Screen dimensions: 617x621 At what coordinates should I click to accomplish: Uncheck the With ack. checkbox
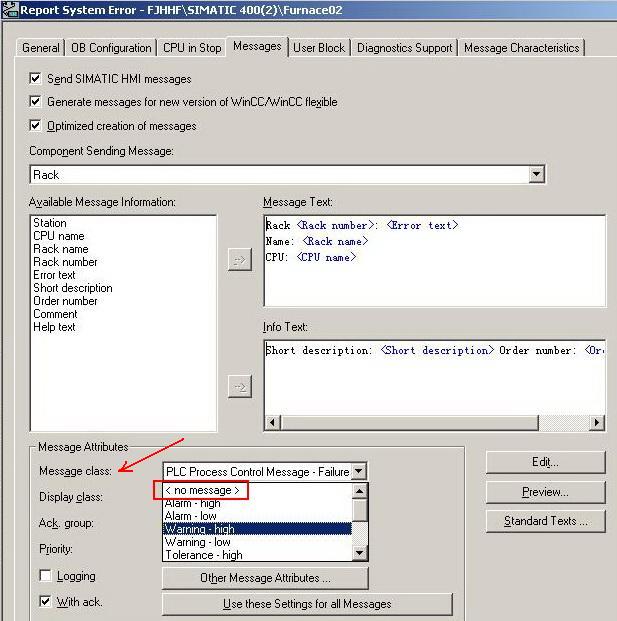click(46, 602)
